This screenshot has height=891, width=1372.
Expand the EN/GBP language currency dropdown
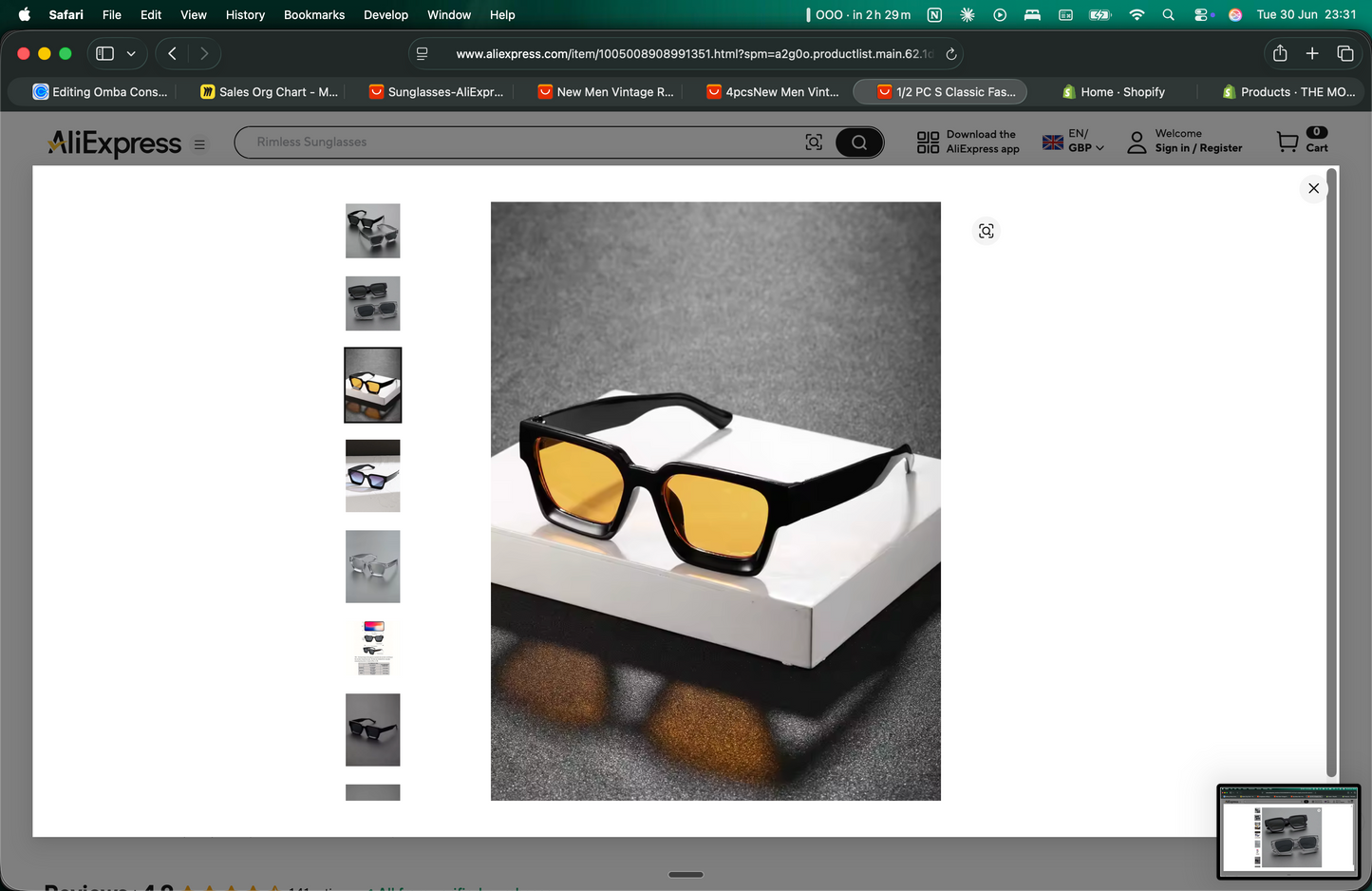coord(1074,141)
